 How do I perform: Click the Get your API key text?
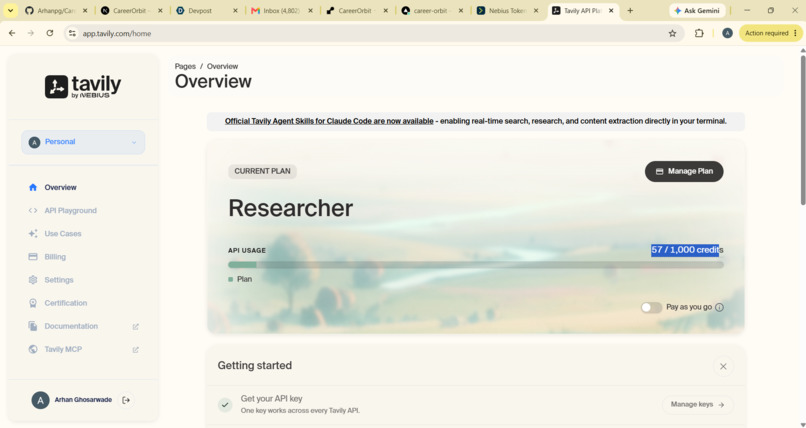coord(271,399)
